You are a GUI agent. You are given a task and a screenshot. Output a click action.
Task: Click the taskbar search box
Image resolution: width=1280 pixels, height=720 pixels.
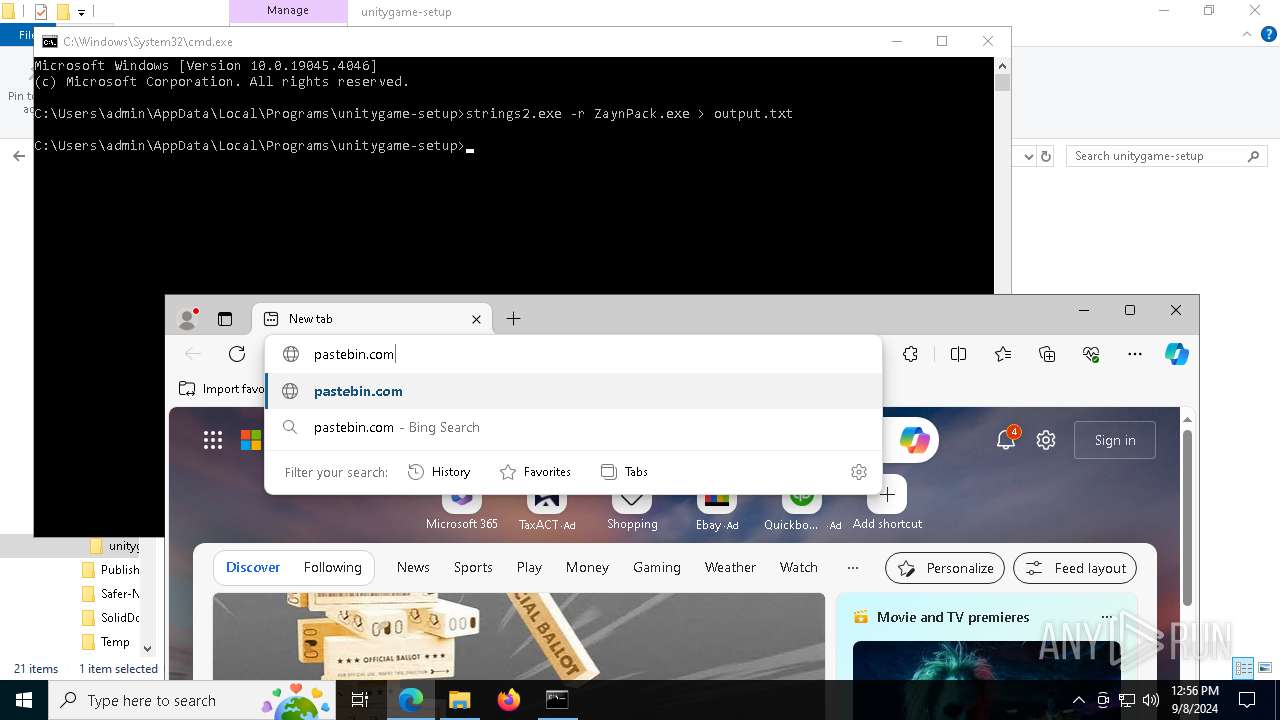[192, 700]
